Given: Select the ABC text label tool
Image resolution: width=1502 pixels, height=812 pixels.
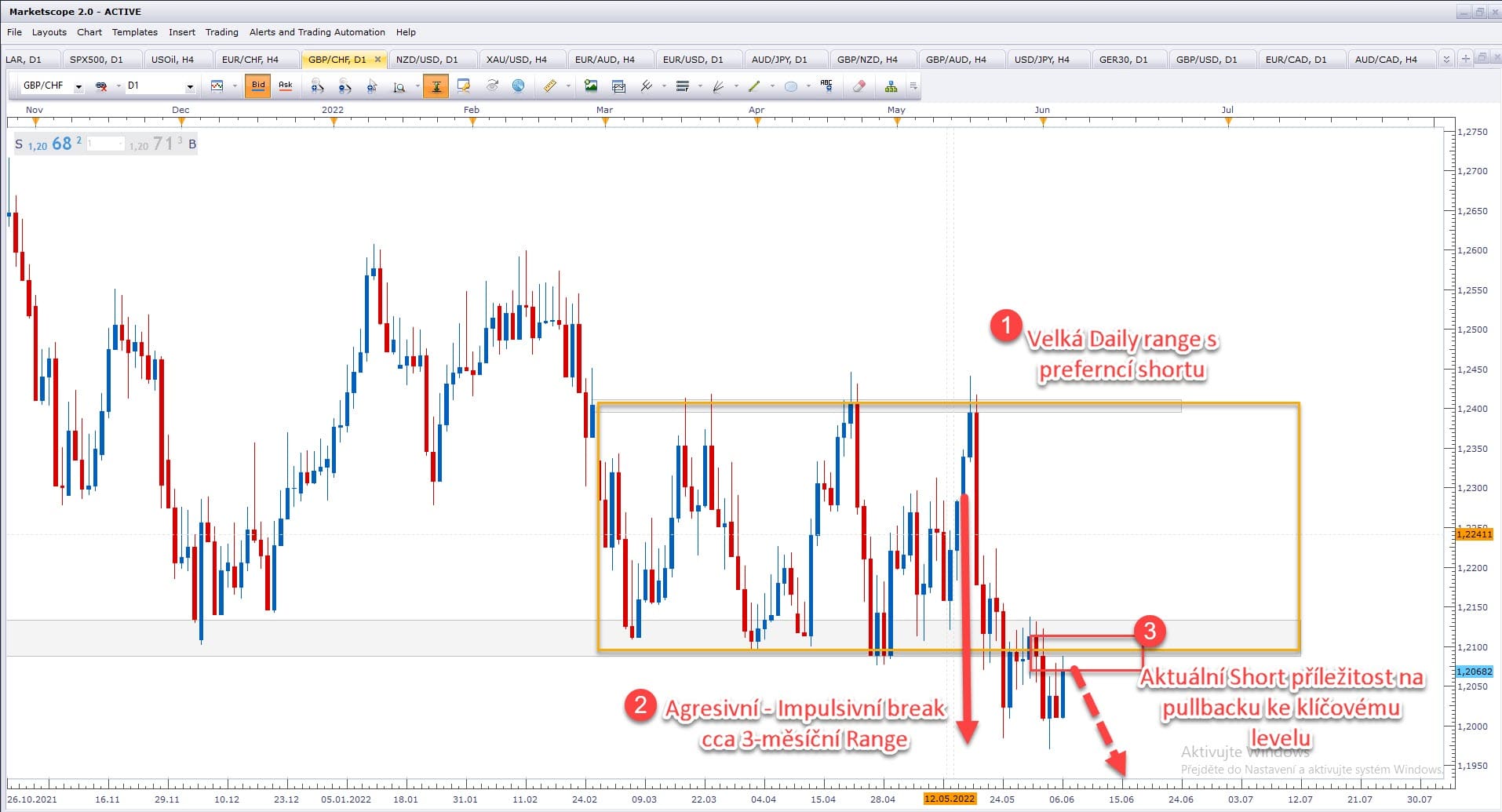Looking at the screenshot, I should tap(826, 86).
